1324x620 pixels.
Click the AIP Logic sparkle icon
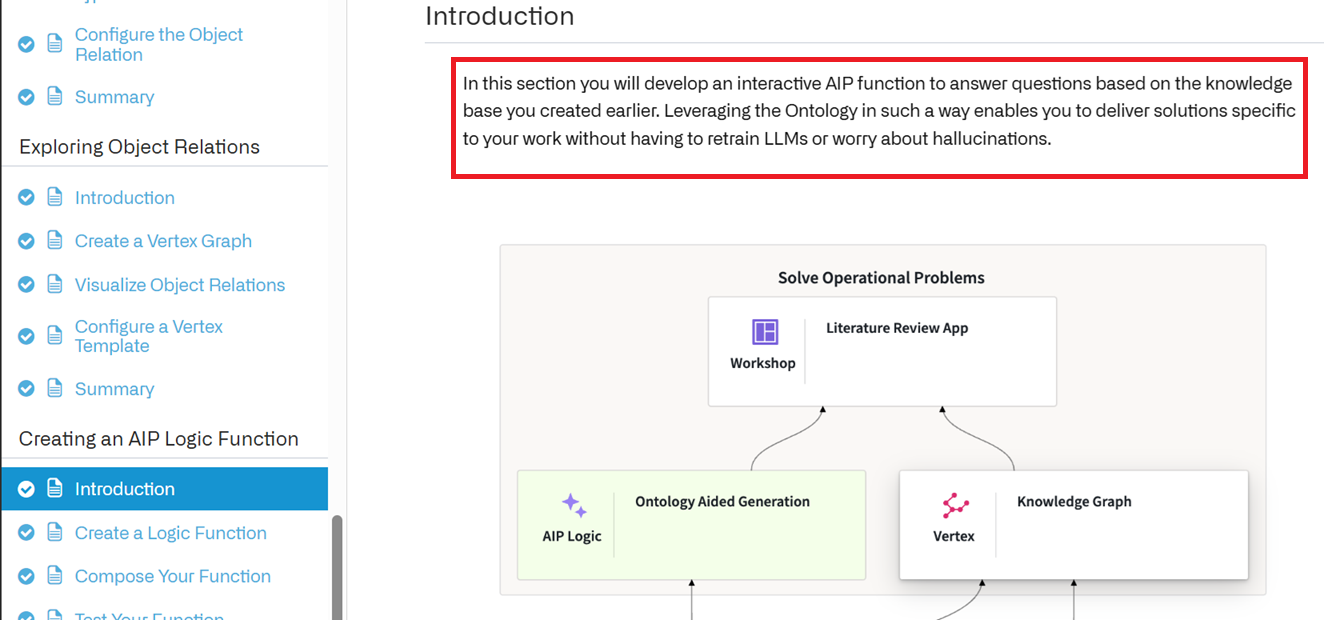[x=573, y=505]
